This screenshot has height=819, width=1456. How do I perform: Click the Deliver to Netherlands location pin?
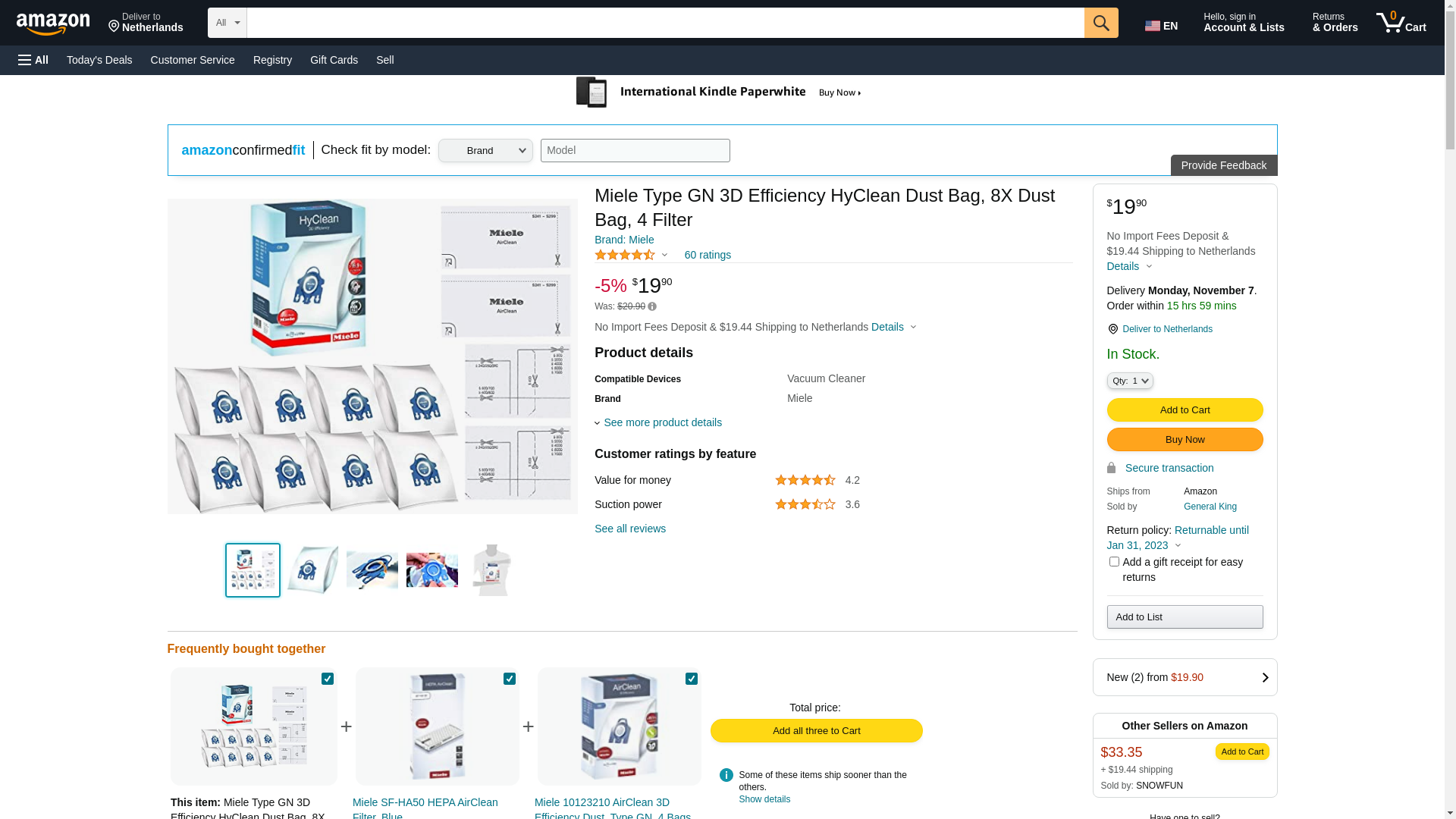[1112, 329]
